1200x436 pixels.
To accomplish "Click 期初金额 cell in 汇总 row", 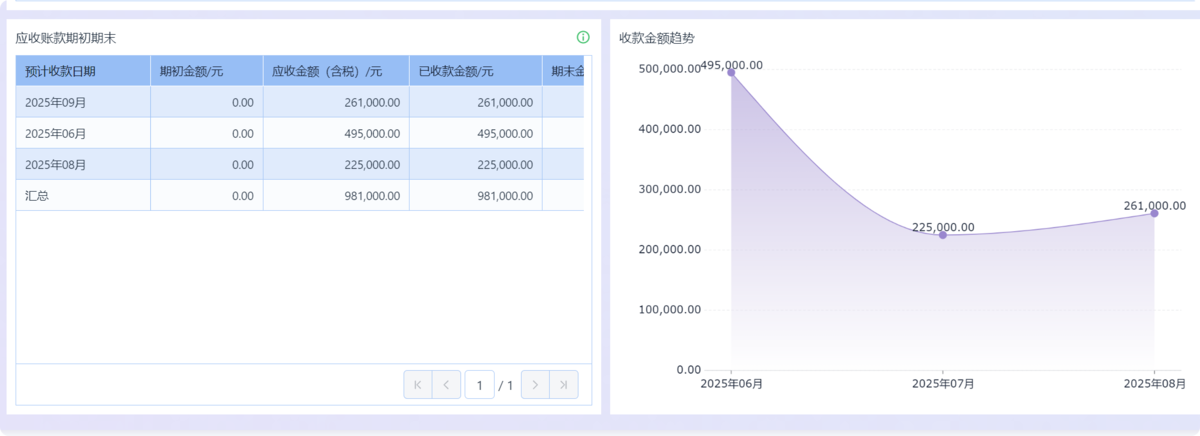I will [207, 195].
